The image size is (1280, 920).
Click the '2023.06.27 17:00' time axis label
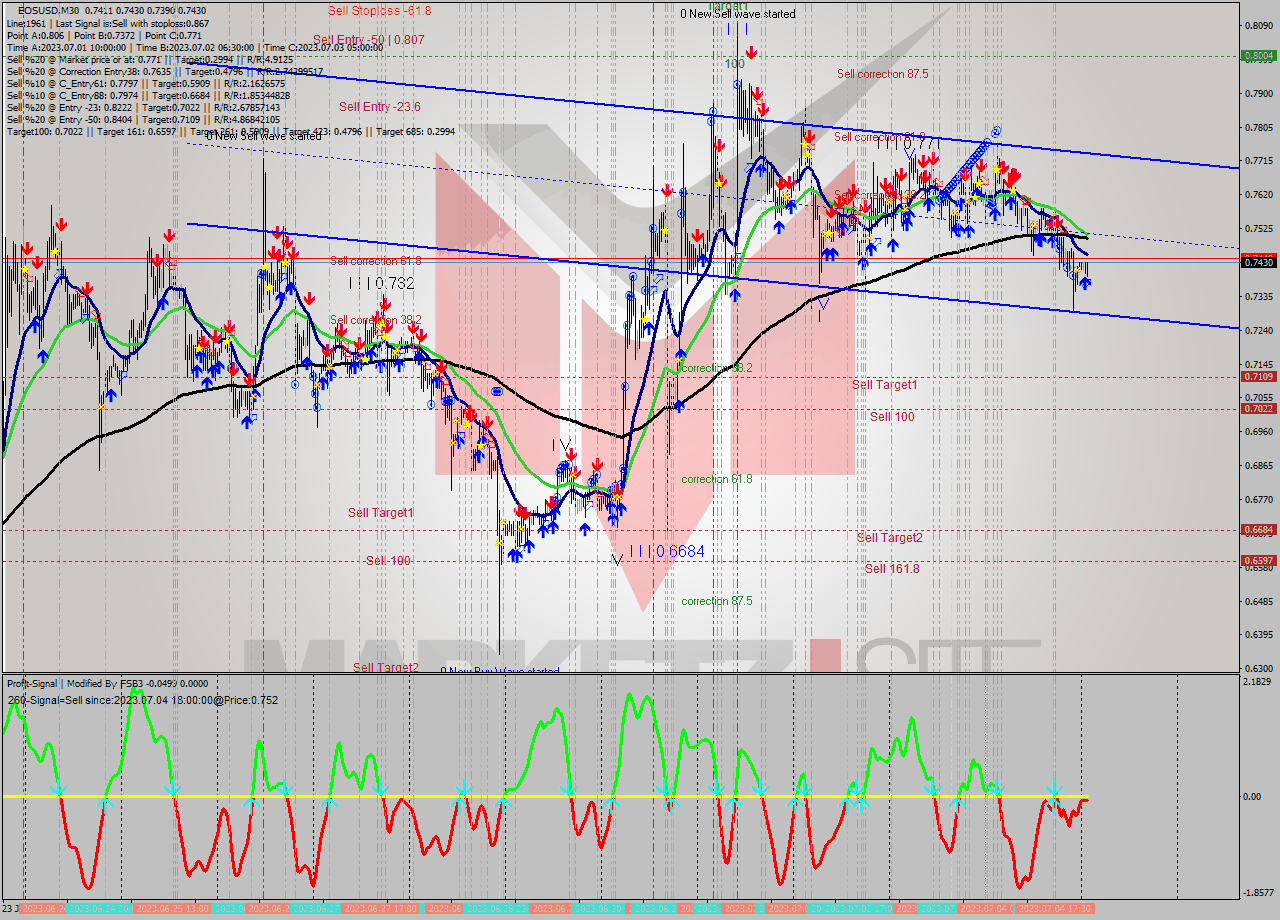click(x=382, y=908)
